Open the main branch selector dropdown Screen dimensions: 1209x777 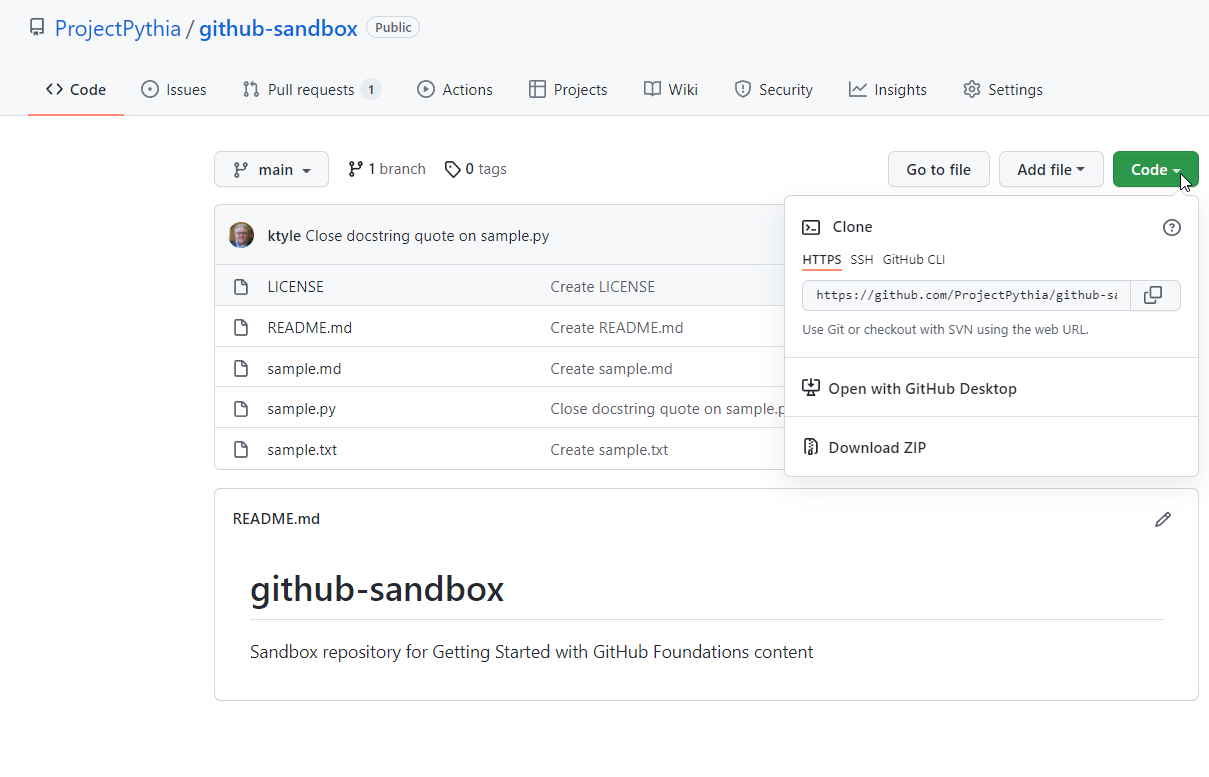click(x=271, y=169)
